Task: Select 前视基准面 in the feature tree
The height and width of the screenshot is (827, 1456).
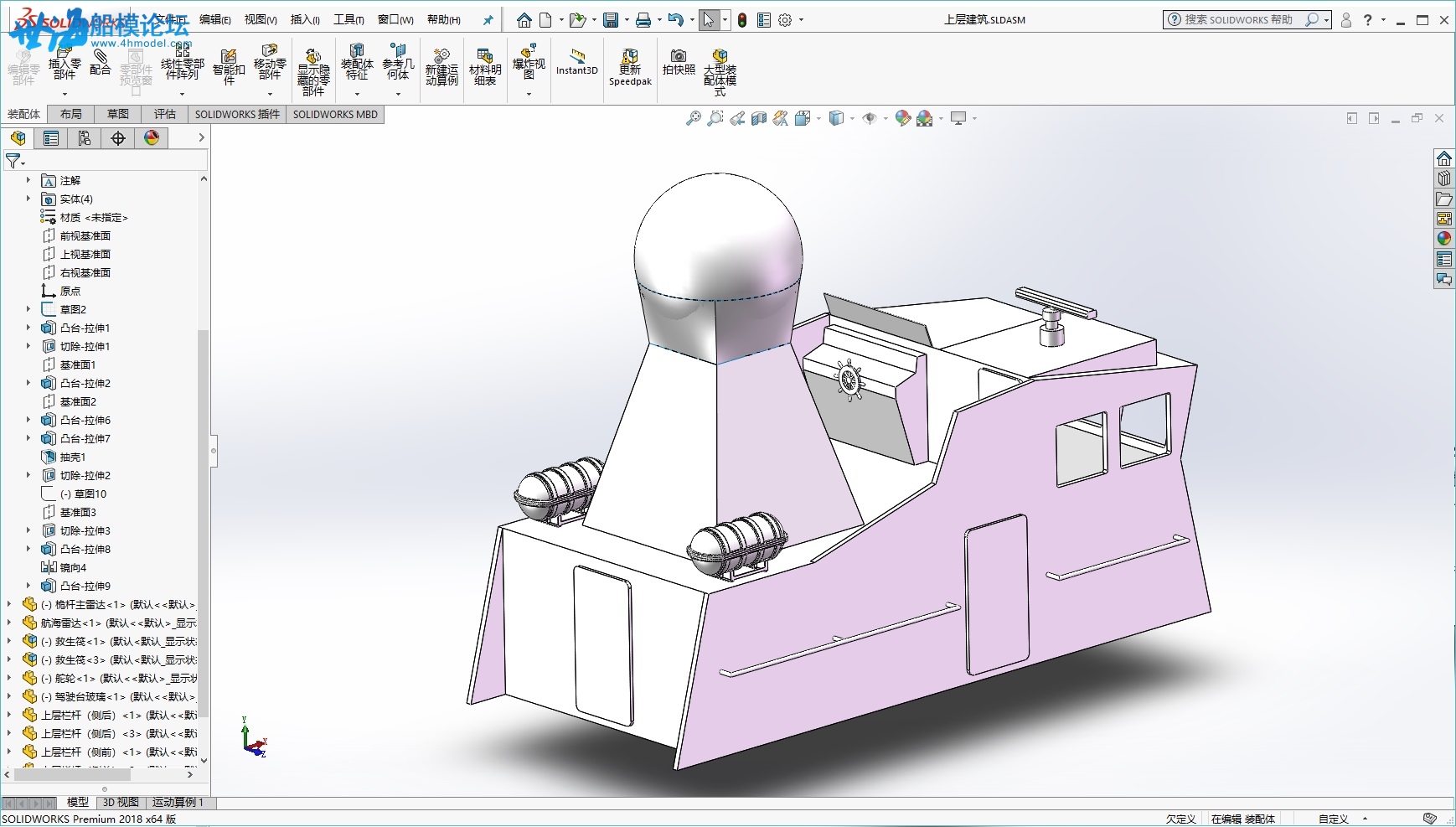Action: [85, 235]
